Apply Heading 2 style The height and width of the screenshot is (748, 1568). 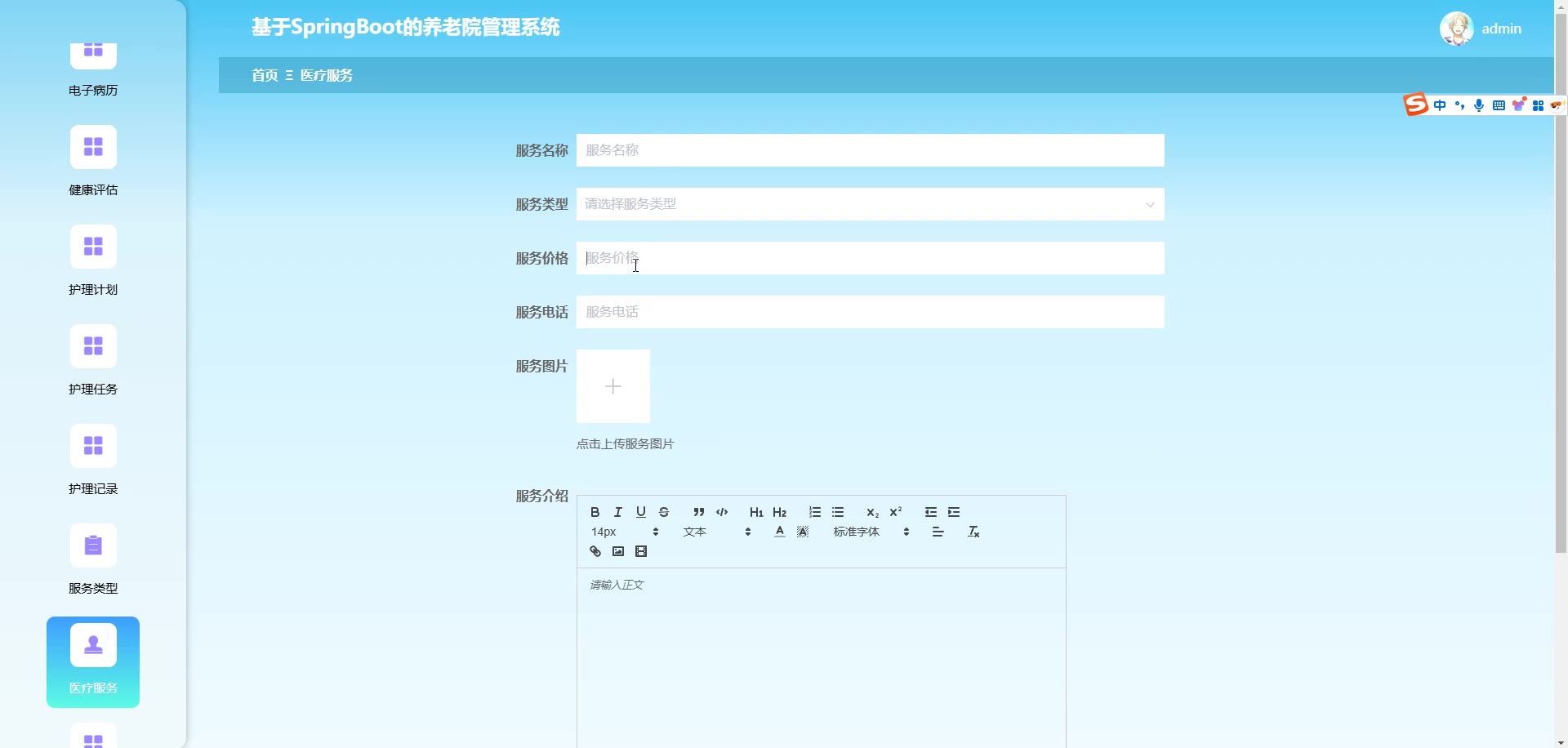click(780, 512)
